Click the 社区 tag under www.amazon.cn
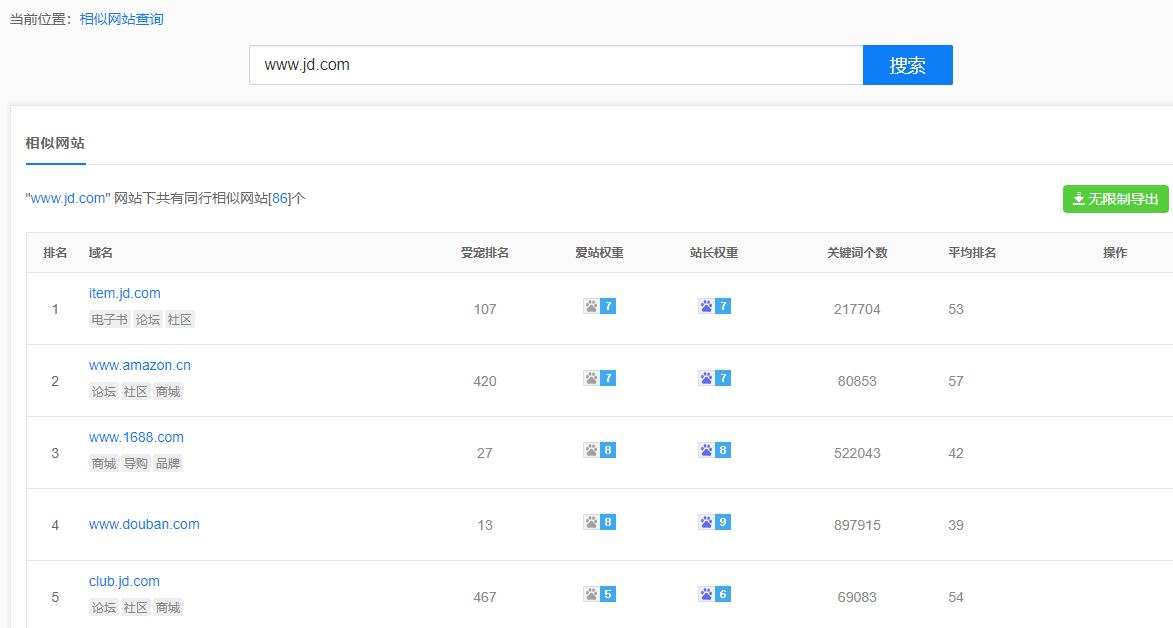Viewport: 1173px width, 628px height. (136, 391)
